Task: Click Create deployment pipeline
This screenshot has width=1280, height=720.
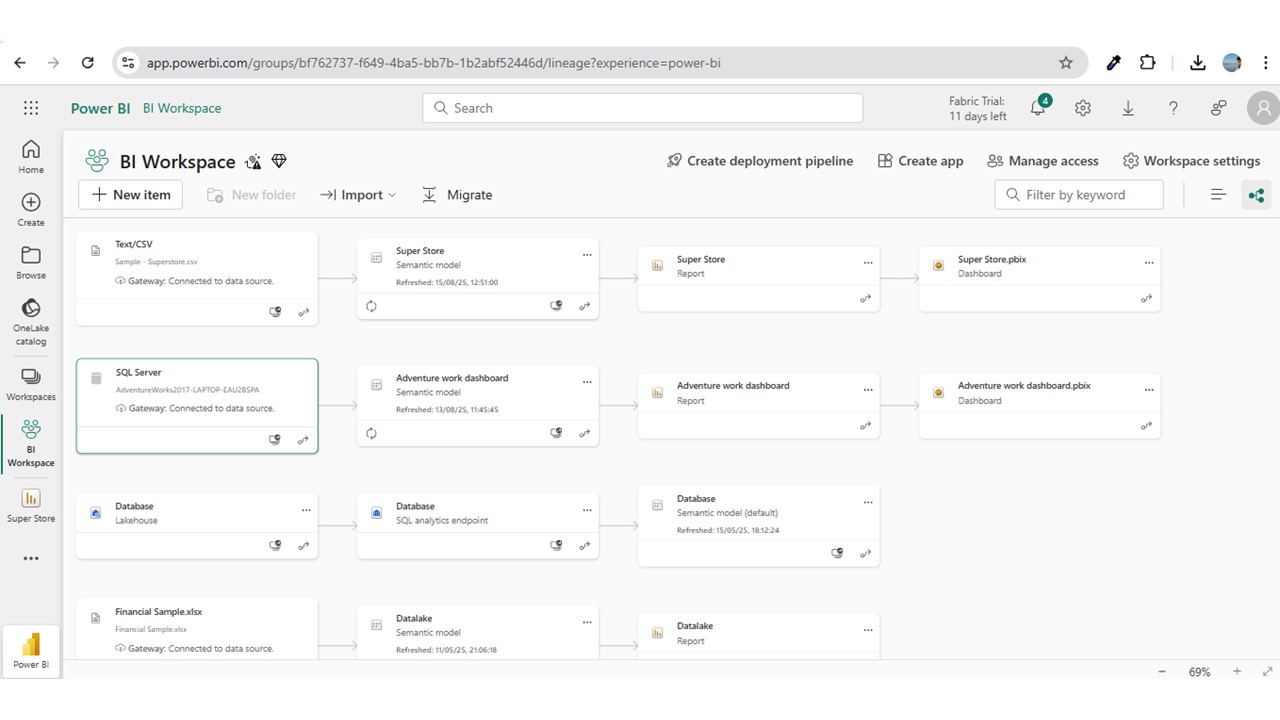Action: pyautogui.click(x=760, y=161)
